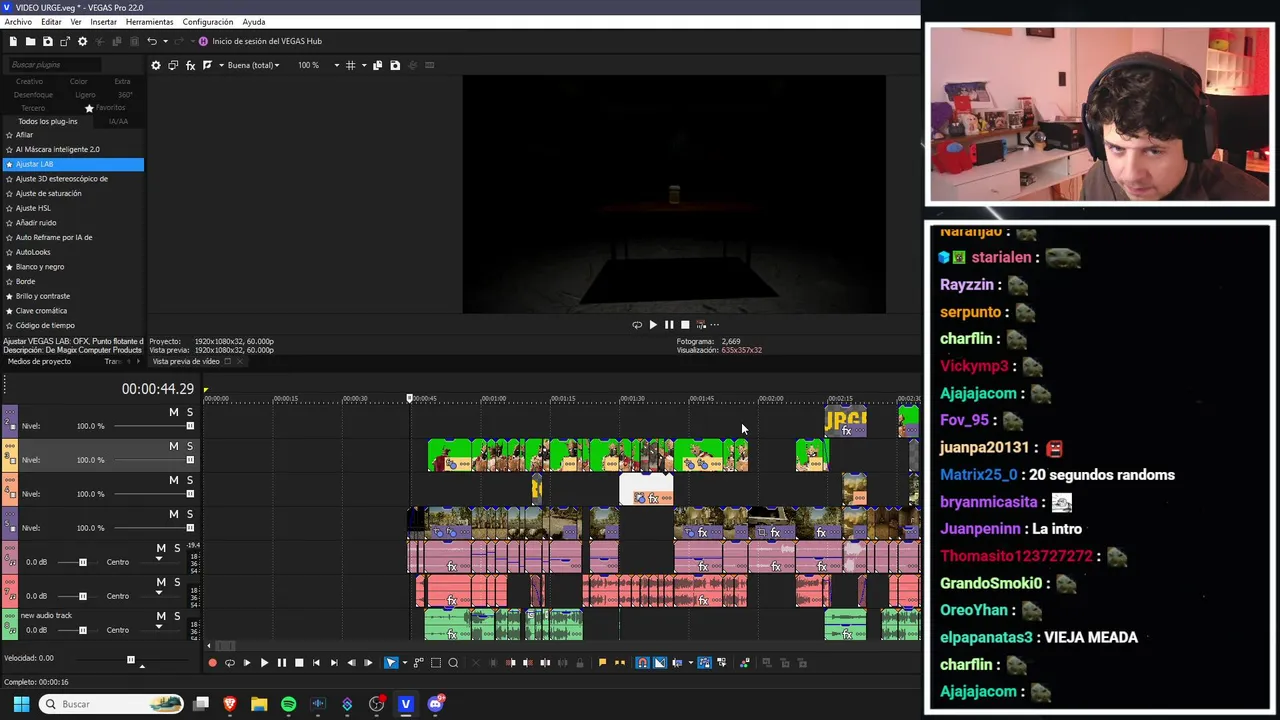Click the split-screen view icon in preview
Viewport: 1280px width, 720px height.
[x=207, y=65]
